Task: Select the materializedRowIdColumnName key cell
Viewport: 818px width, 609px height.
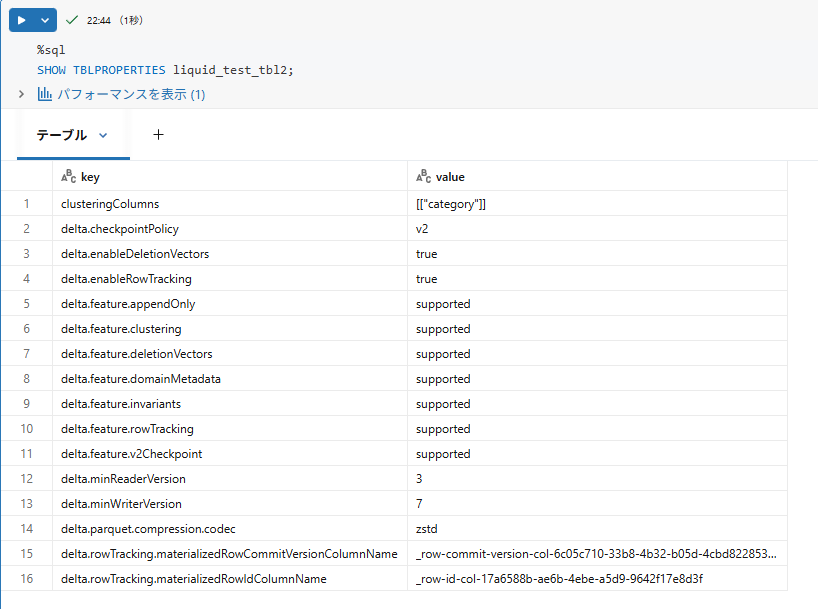Action: coord(230,579)
